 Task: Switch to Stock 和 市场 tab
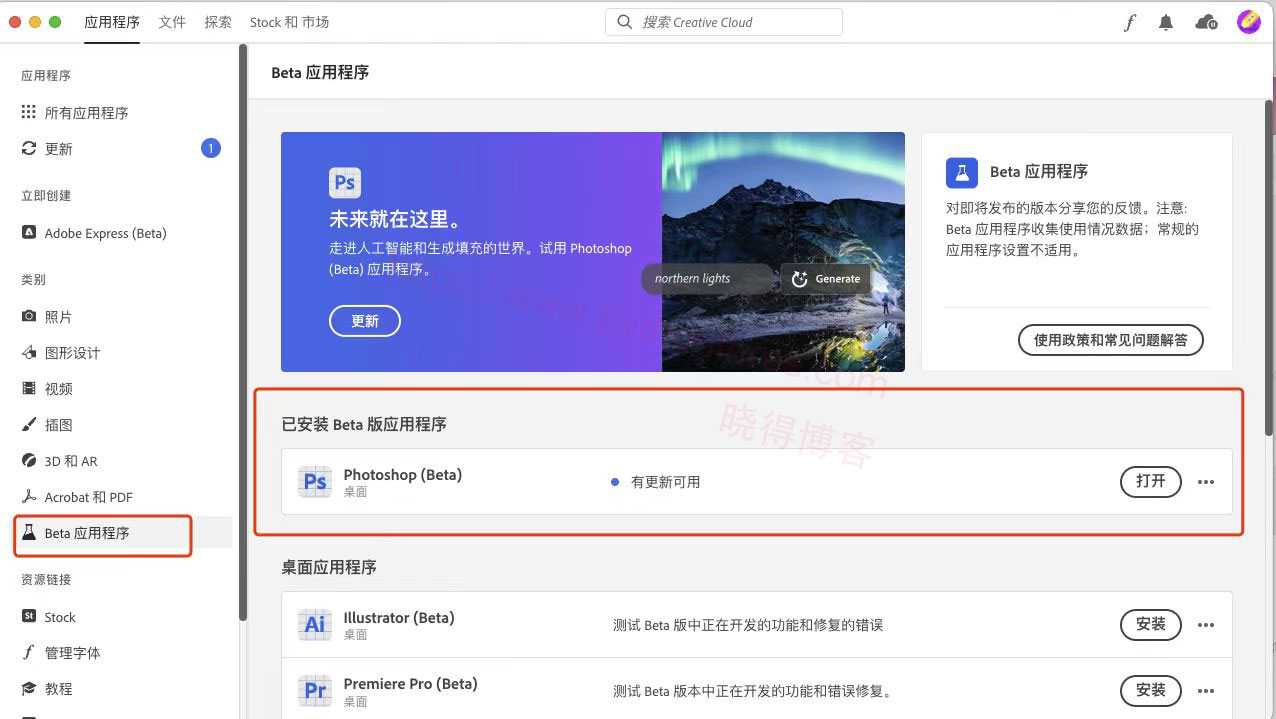(x=289, y=22)
